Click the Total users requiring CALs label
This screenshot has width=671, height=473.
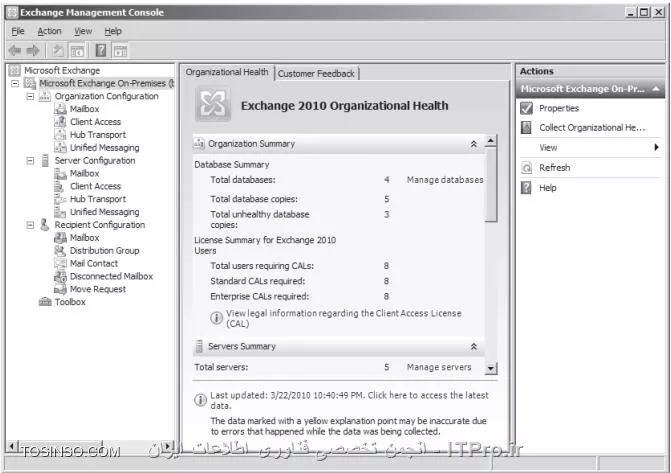(262, 266)
